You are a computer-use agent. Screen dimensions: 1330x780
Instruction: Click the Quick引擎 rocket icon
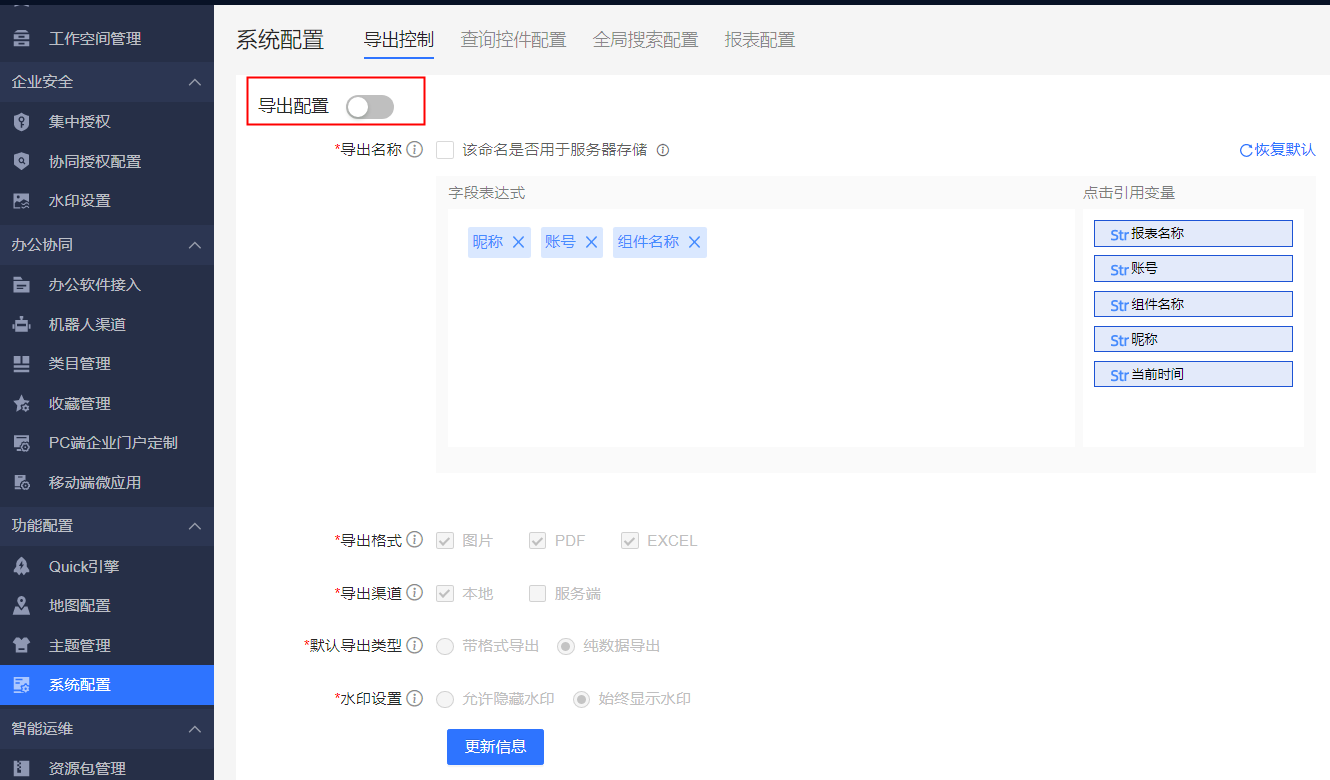(x=21, y=567)
